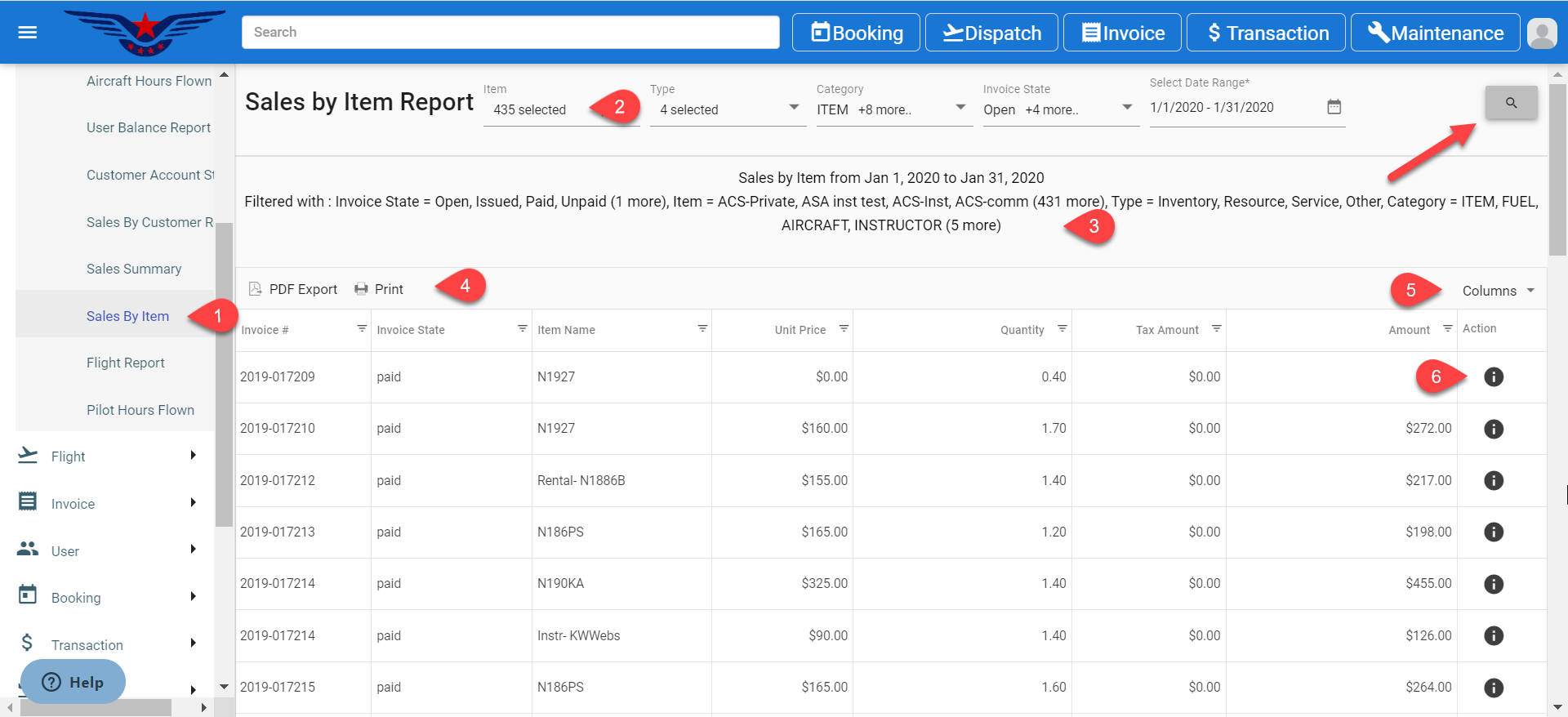Select Sales Summary report in sidebar
Viewport: 1568px width, 717px height.
tap(134, 269)
